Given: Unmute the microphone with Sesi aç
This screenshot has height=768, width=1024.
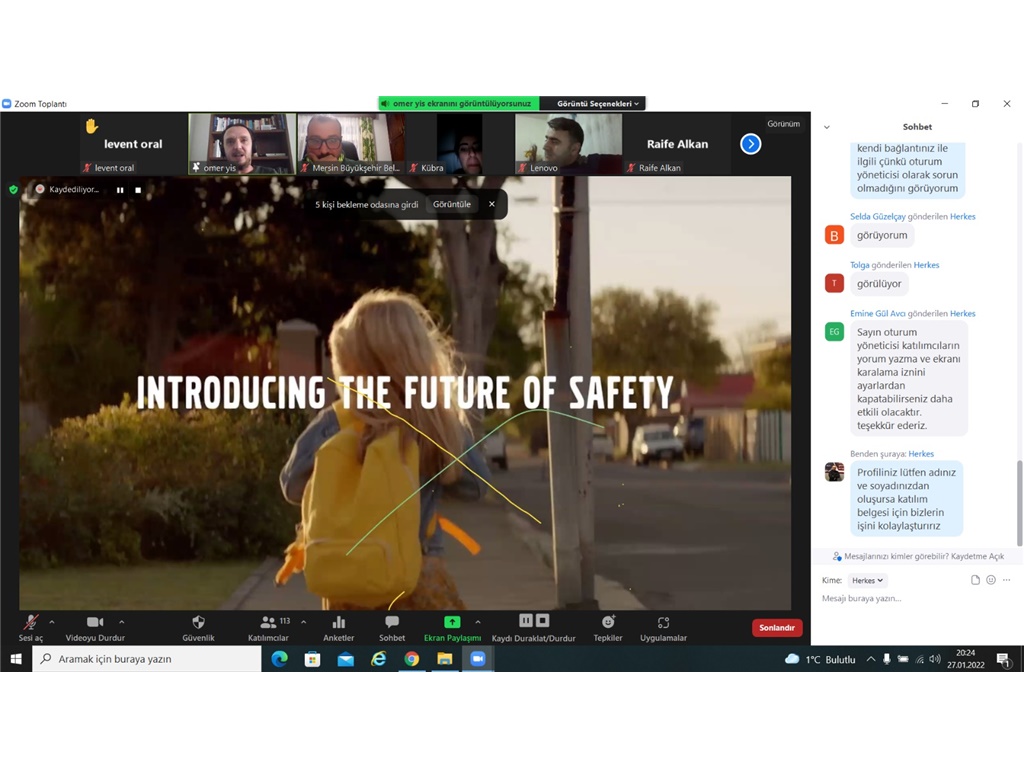Looking at the screenshot, I should (31, 628).
